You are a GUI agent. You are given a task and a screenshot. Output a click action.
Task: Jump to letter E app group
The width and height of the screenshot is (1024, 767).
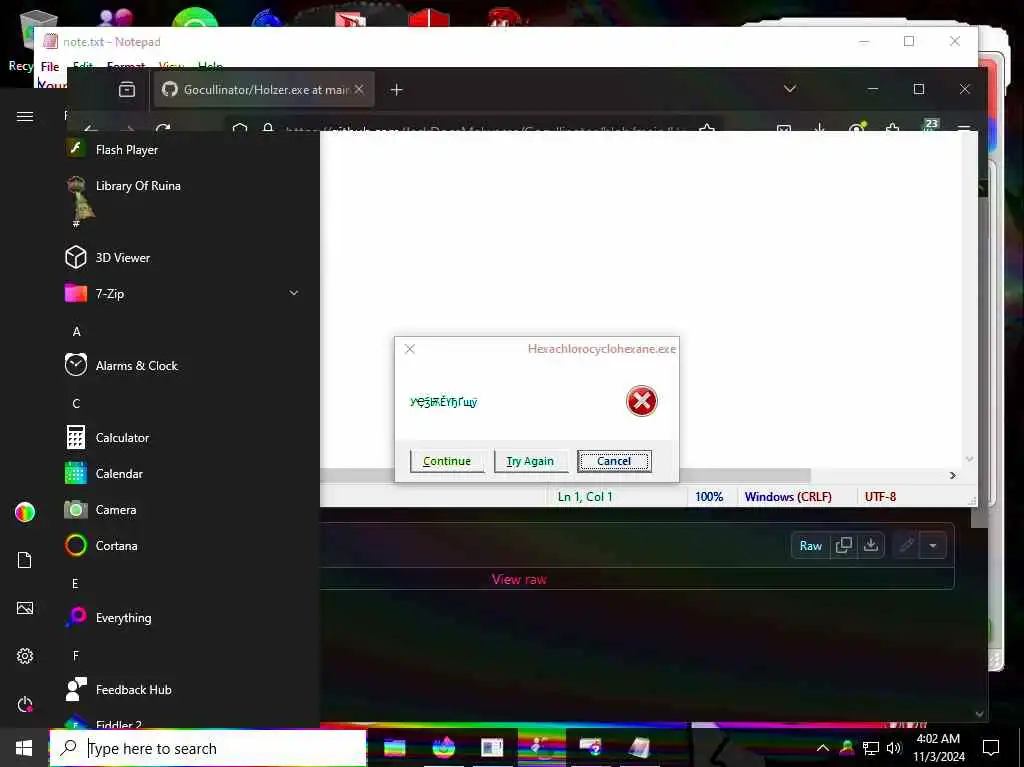(x=75, y=583)
